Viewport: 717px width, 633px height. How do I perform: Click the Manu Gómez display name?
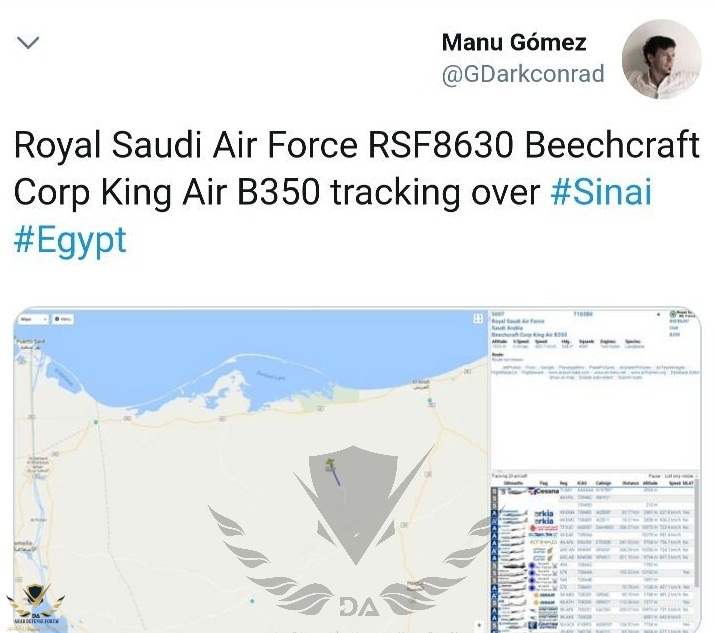point(513,43)
